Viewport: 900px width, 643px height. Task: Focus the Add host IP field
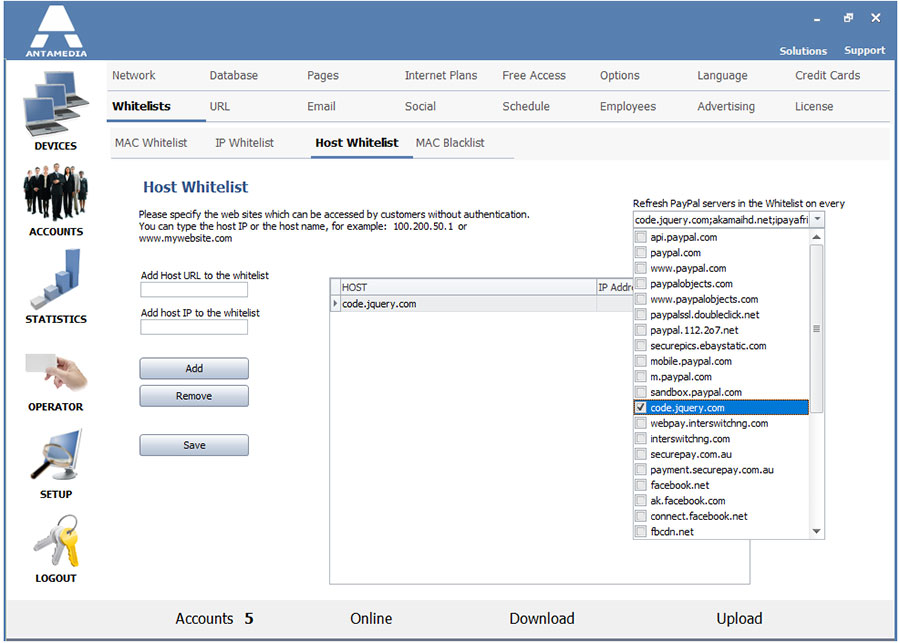pos(194,327)
